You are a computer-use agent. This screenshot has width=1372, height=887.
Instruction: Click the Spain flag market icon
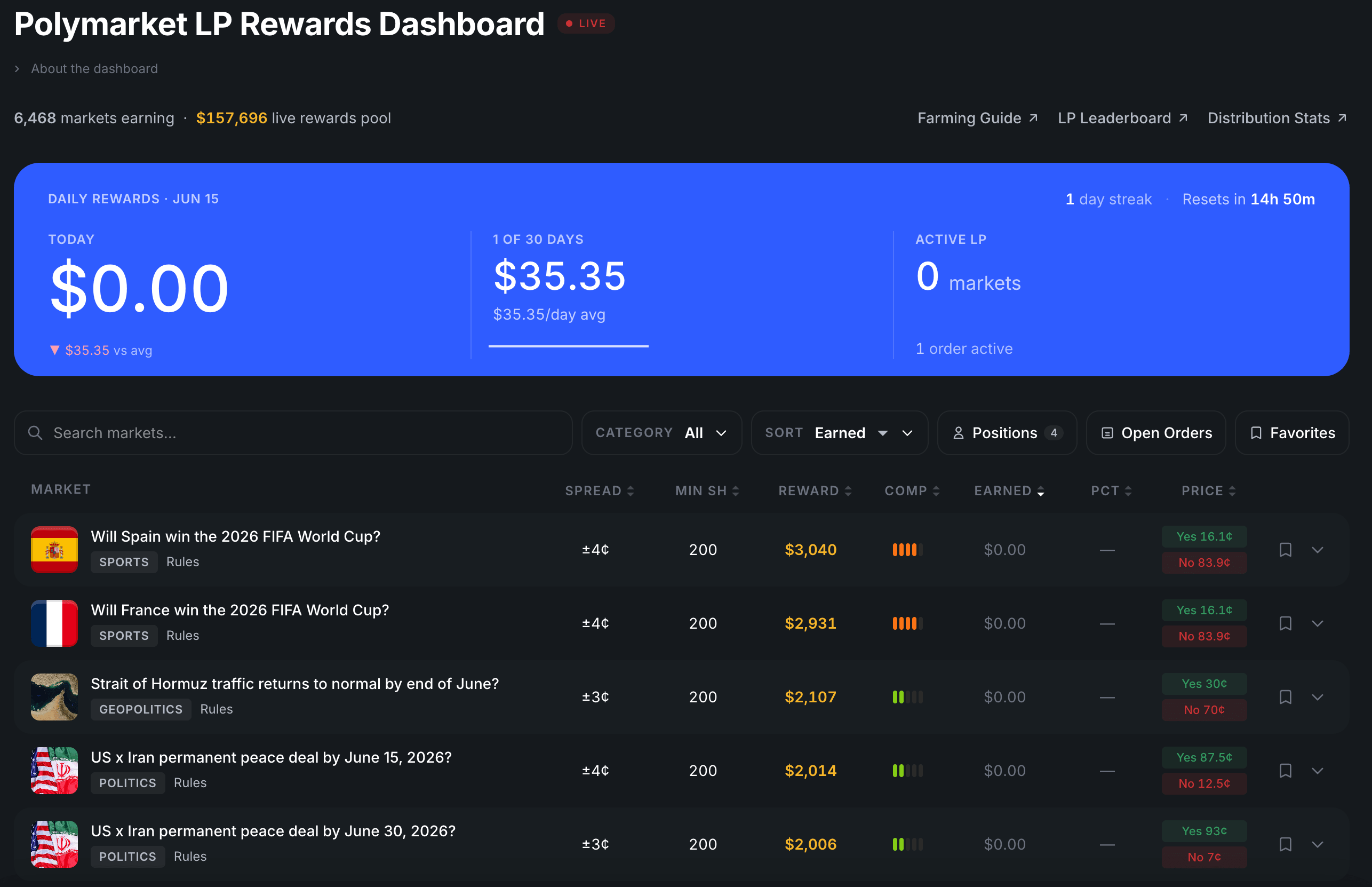(54, 550)
